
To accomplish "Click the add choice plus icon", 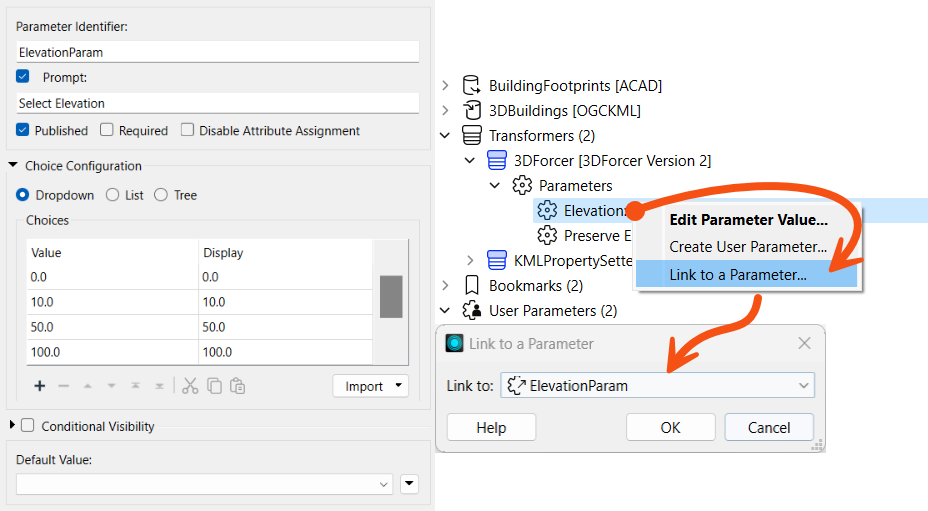I will [x=40, y=386].
